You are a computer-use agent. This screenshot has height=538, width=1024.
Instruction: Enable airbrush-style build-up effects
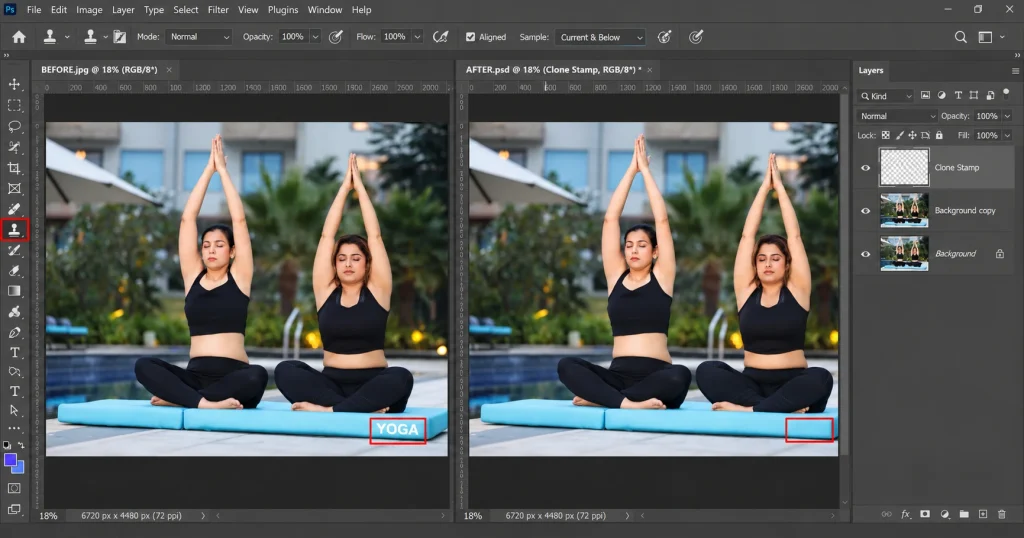[441, 37]
